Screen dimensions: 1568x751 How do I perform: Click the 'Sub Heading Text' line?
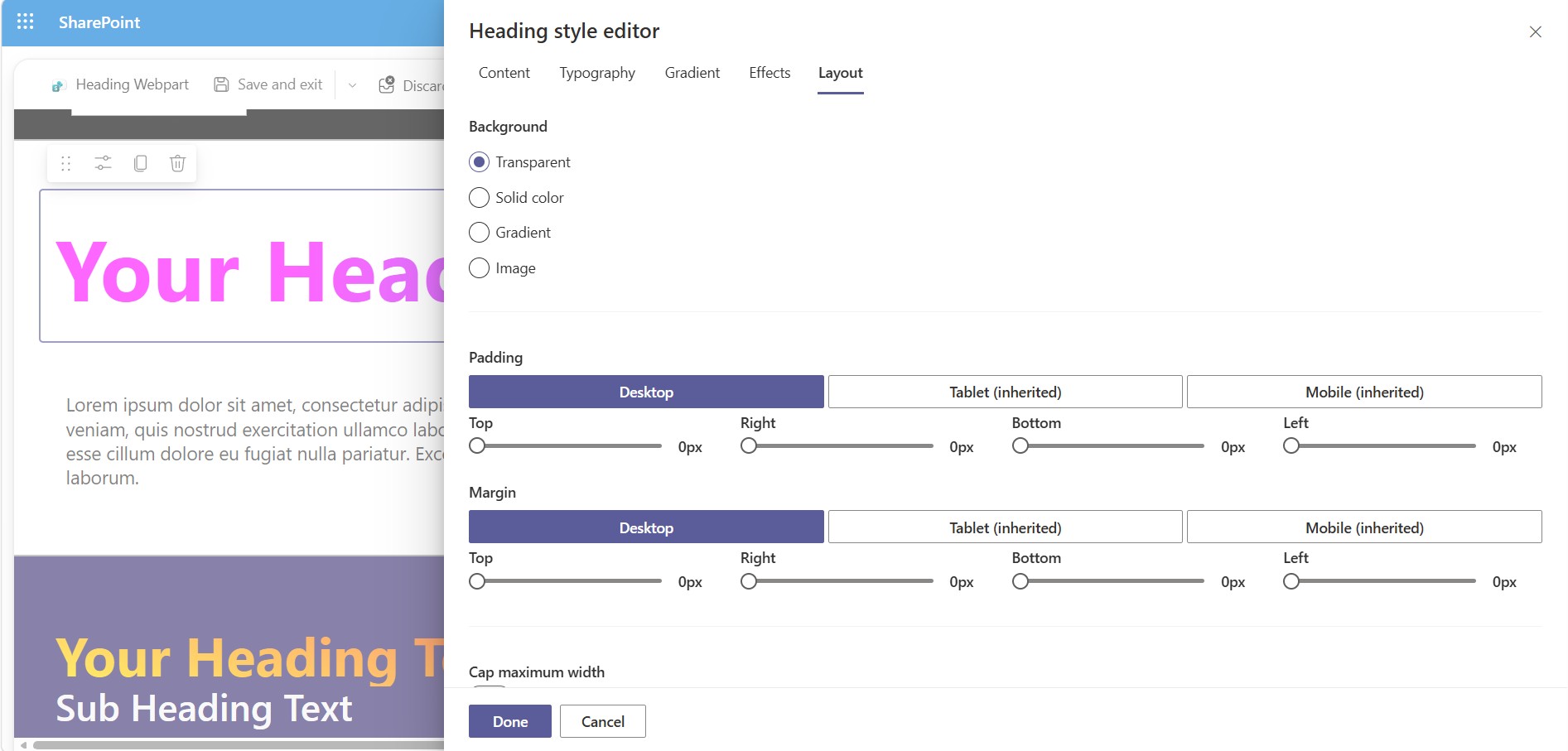tap(204, 709)
